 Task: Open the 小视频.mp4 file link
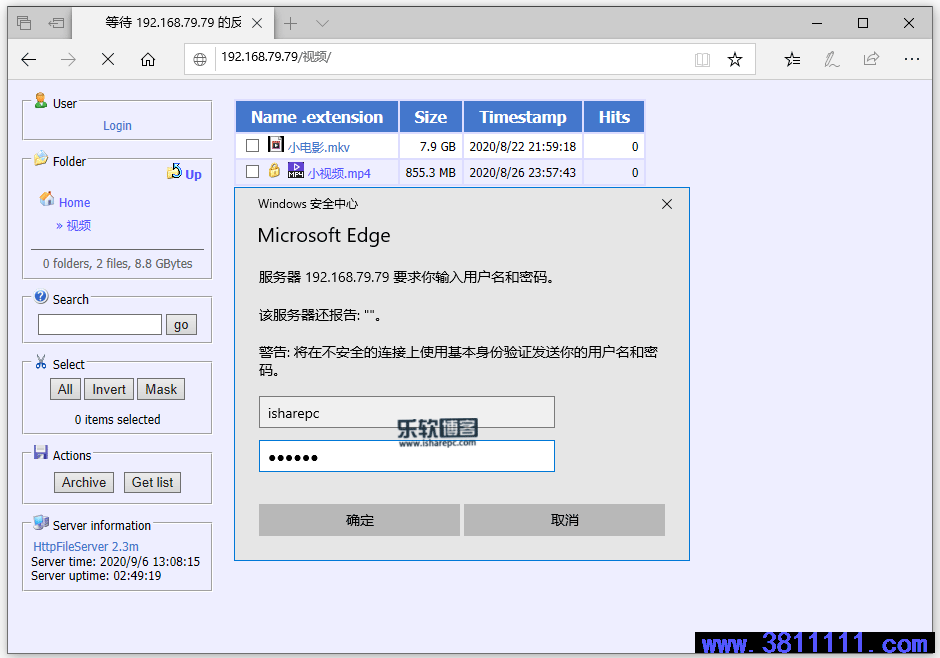click(339, 174)
